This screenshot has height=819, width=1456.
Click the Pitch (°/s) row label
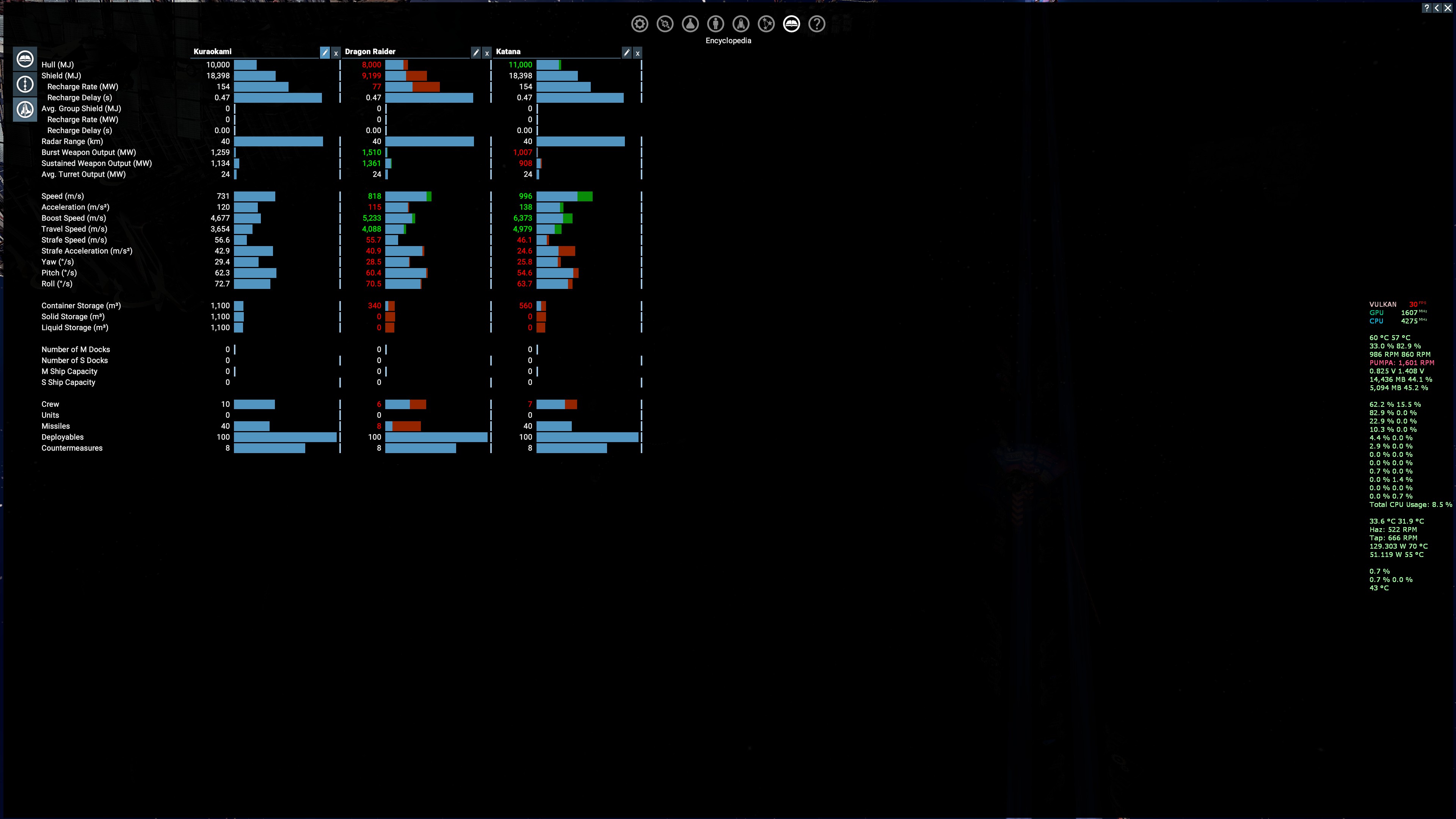coord(60,273)
